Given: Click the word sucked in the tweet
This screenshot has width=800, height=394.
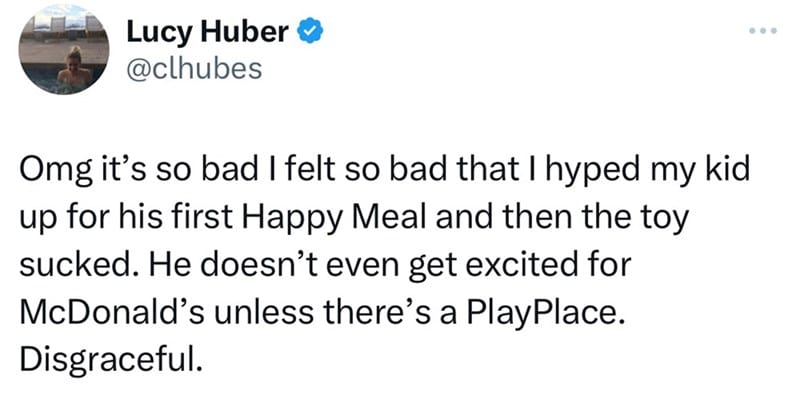Looking at the screenshot, I should 74,266.
